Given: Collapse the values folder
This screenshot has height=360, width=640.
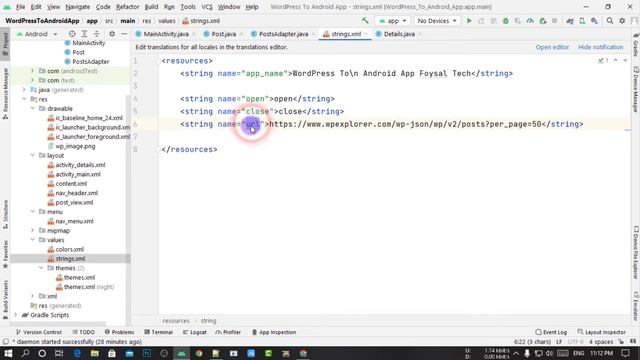Looking at the screenshot, I should [33, 240].
